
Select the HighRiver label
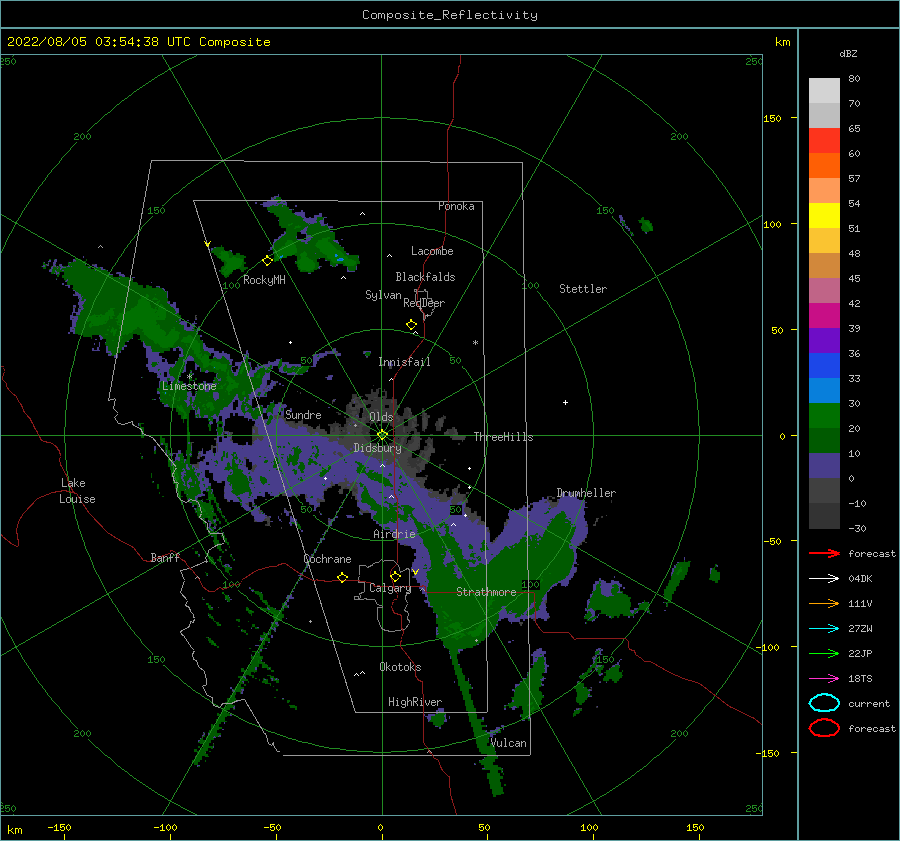point(414,702)
